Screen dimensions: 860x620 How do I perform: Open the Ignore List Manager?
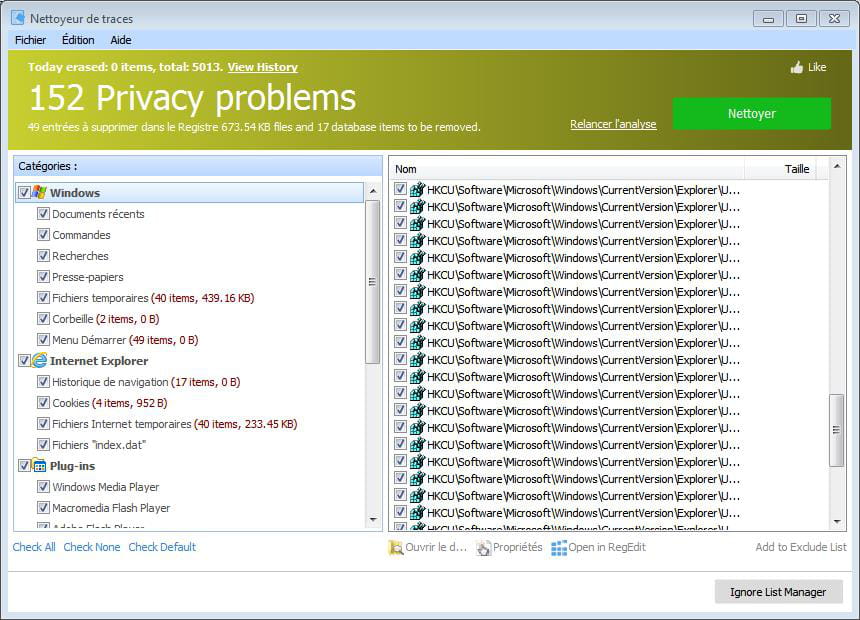tap(778, 592)
